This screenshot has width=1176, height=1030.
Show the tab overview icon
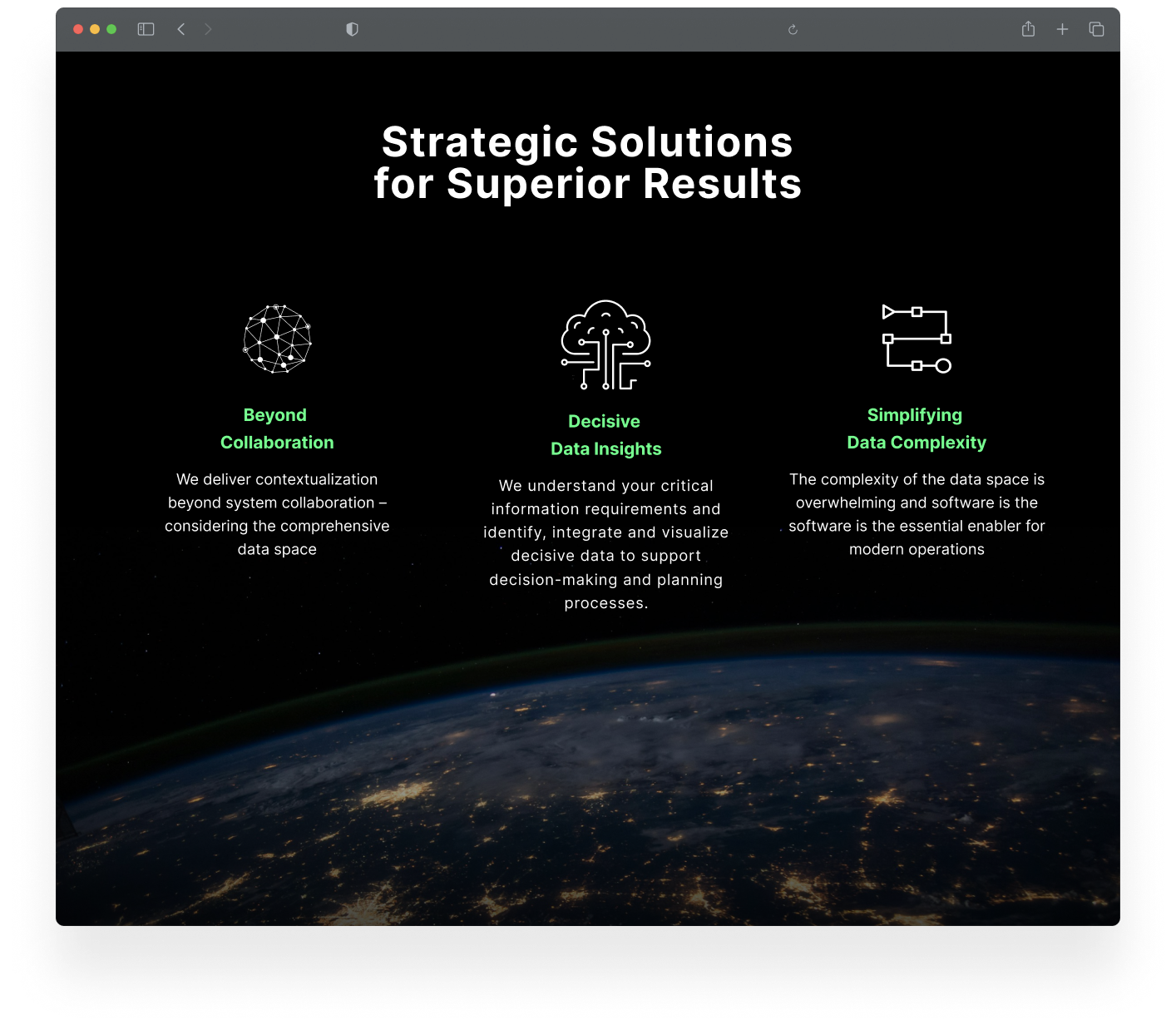pos(1096,29)
